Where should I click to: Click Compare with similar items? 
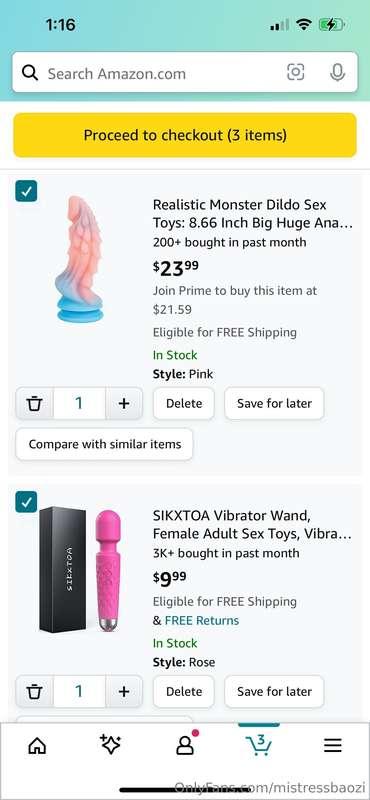coord(105,444)
